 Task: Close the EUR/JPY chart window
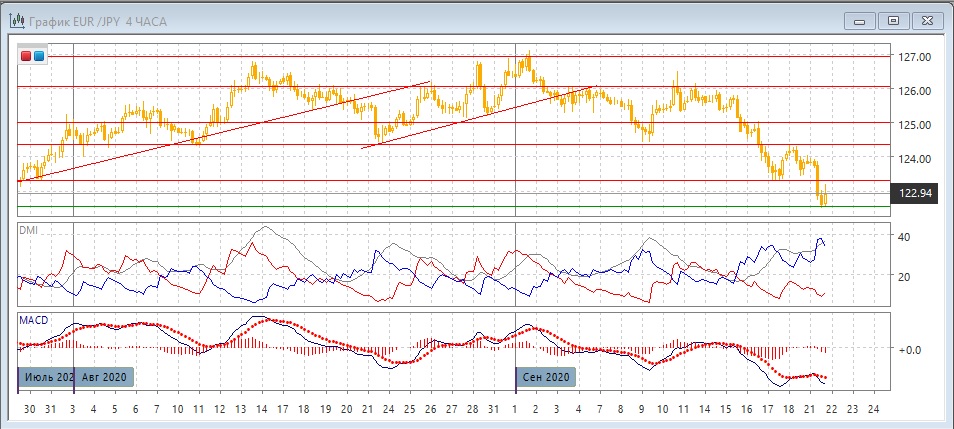click(927, 20)
